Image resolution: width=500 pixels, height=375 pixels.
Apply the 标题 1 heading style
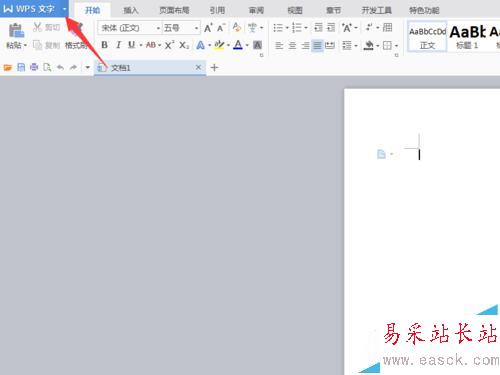click(x=467, y=36)
